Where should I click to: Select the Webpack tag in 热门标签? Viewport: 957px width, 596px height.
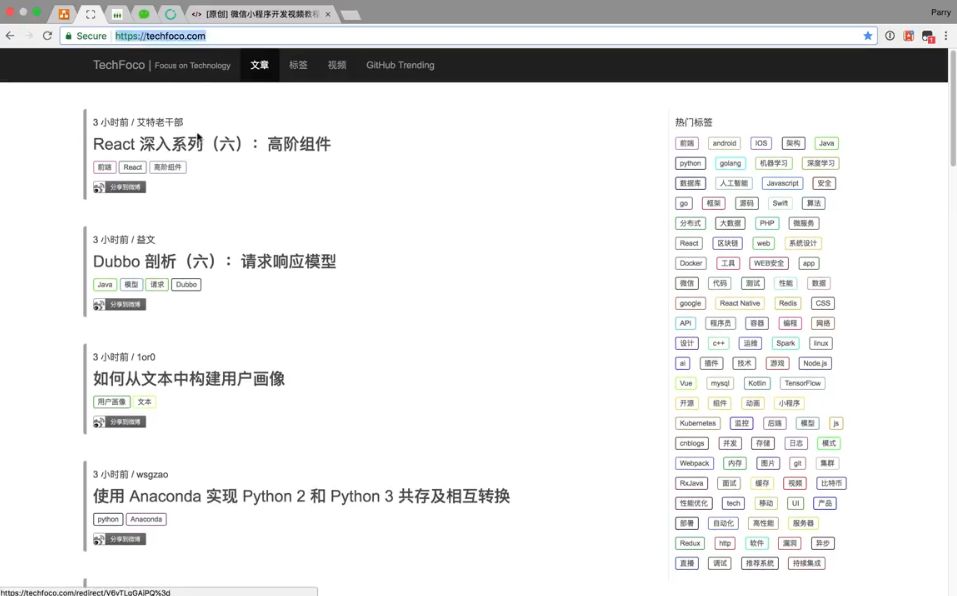[695, 464]
